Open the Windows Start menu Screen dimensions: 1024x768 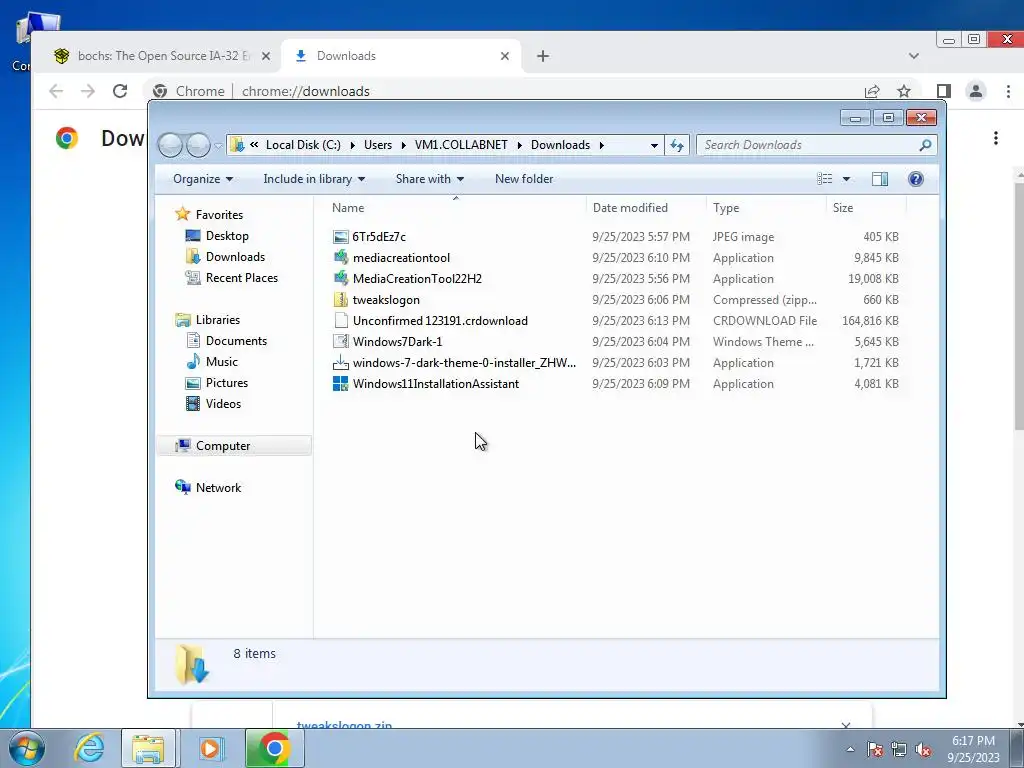coord(27,748)
